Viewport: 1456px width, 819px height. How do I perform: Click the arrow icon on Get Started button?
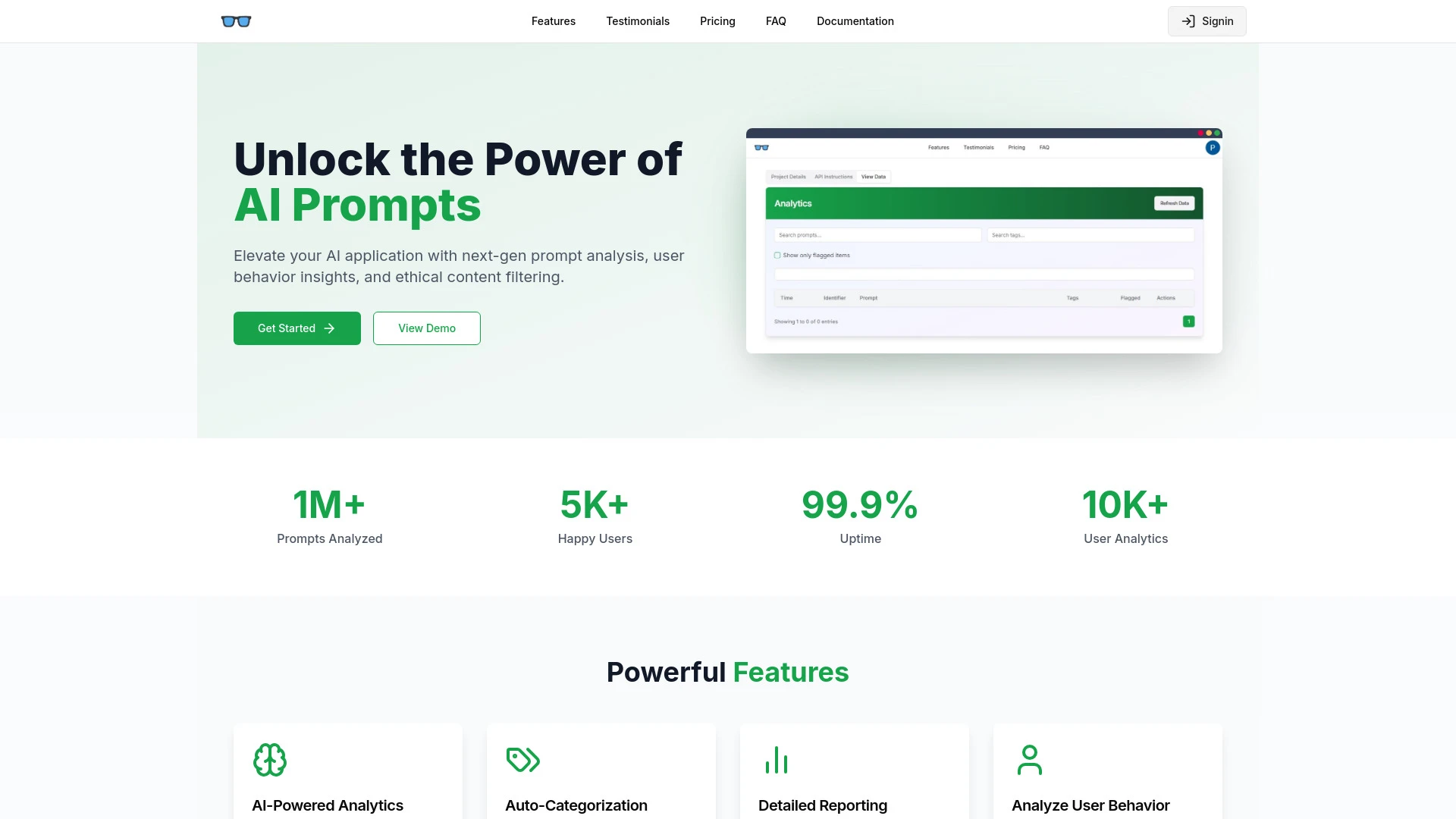tap(329, 328)
